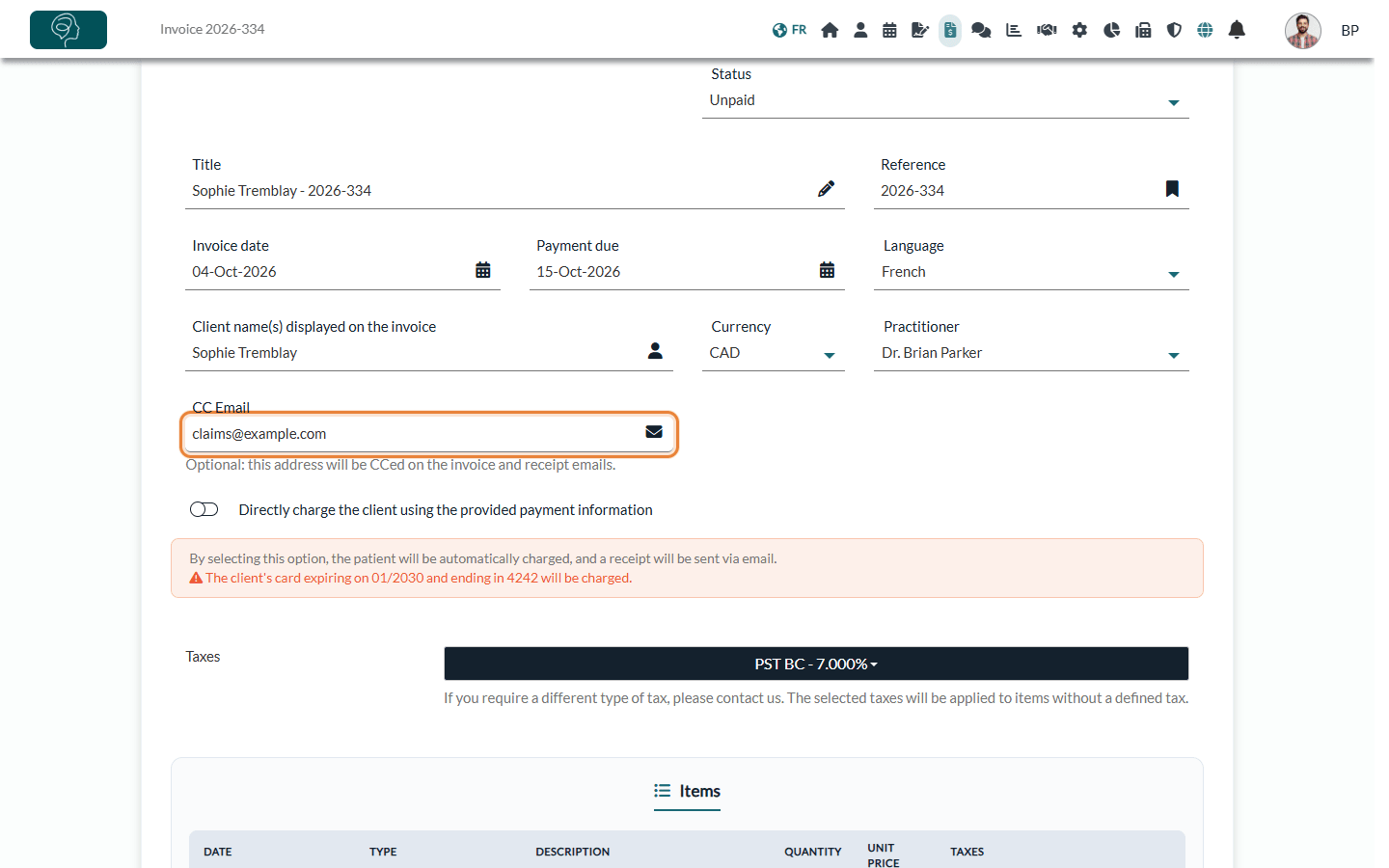Expand the Currency dropdown showing CAD
The height and width of the screenshot is (868, 1389).
(774, 353)
